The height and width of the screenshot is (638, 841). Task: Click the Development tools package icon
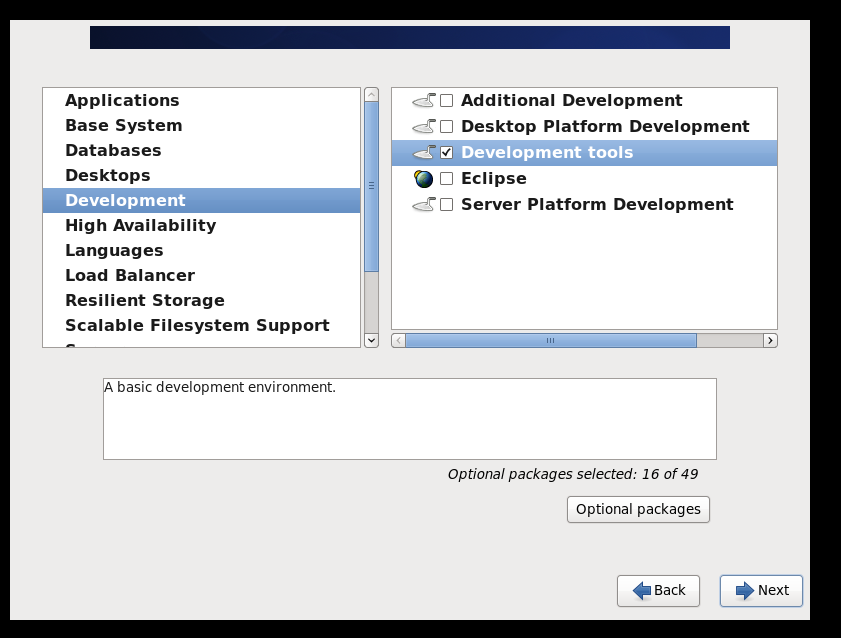pyautogui.click(x=424, y=152)
